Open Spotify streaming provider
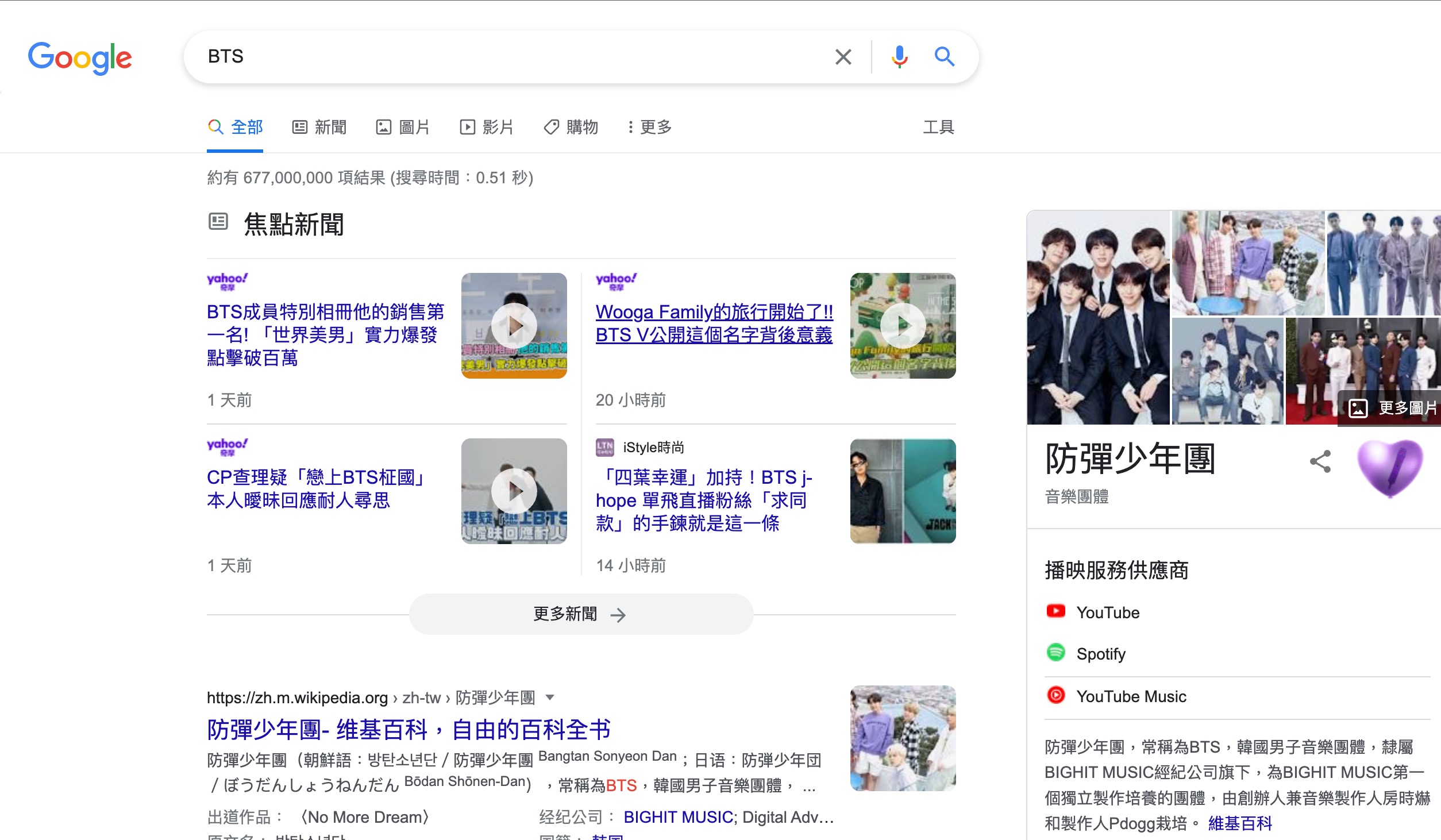 (1100, 654)
